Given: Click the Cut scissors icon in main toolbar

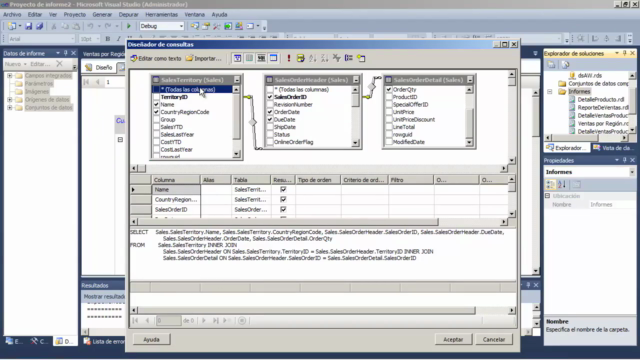Looking at the screenshot, I should [53, 26].
